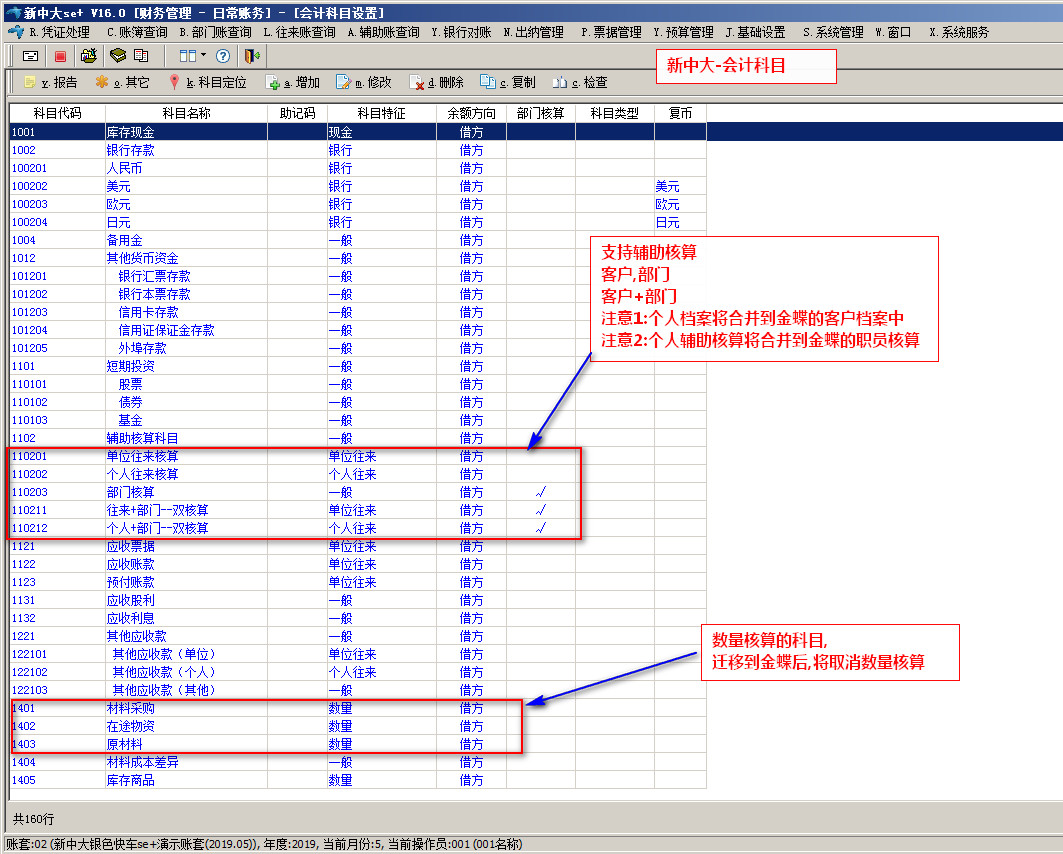
Task: Click the blue question mark help icon
Action: (x=223, y=56)
